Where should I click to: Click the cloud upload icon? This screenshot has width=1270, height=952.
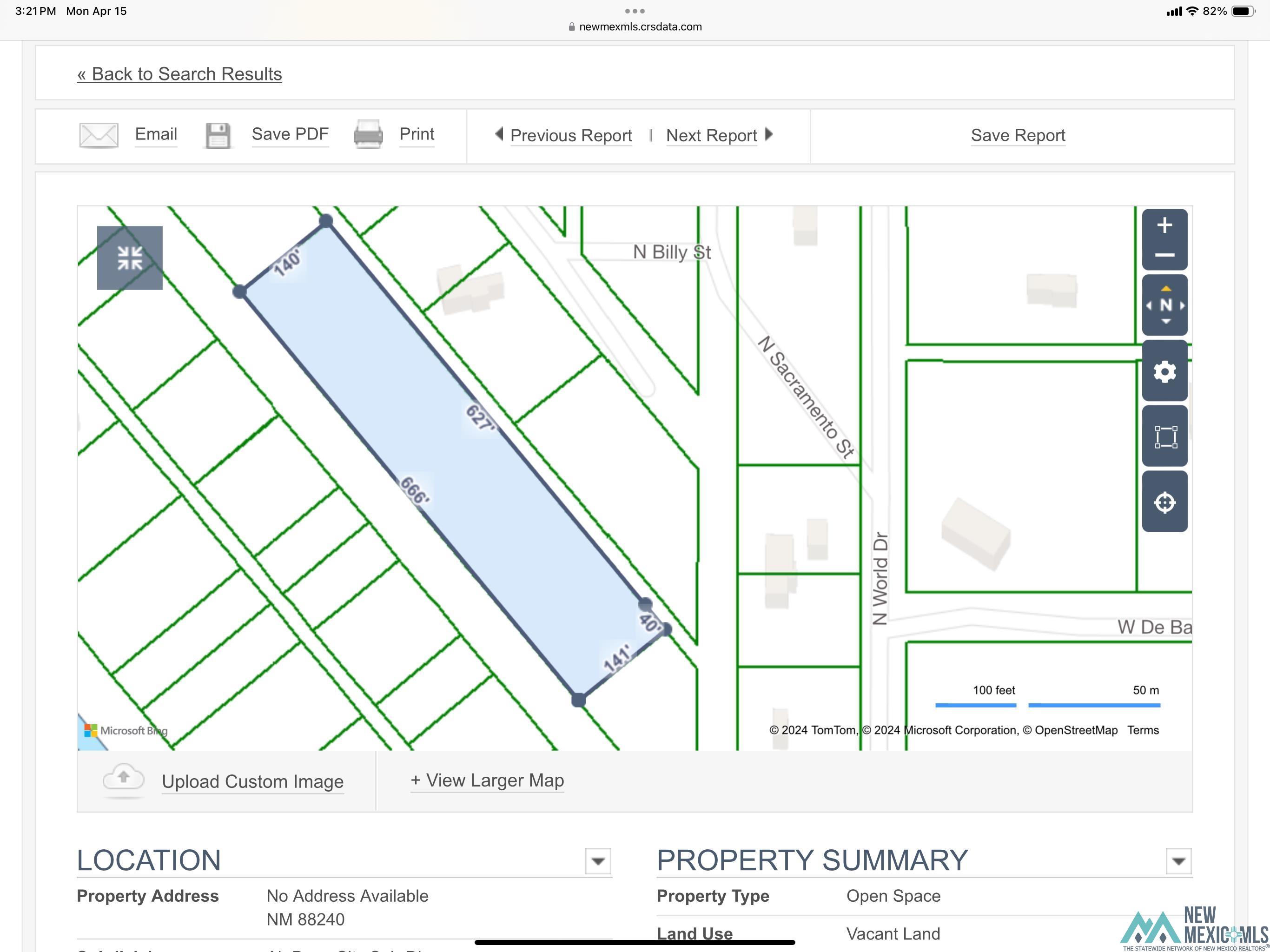(x=124, y=779)
